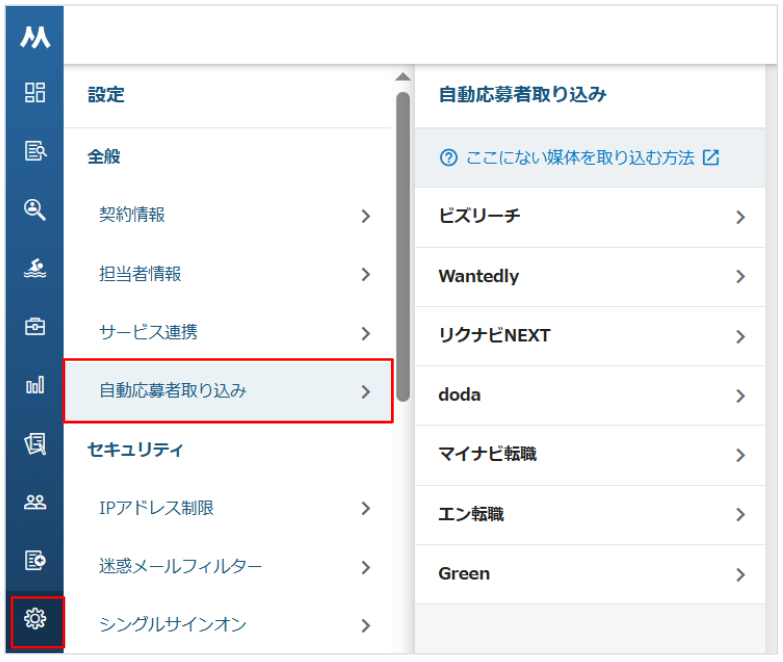783x662 pixels.
Task: Open the 契約情報 settings item
Action: 228,215
